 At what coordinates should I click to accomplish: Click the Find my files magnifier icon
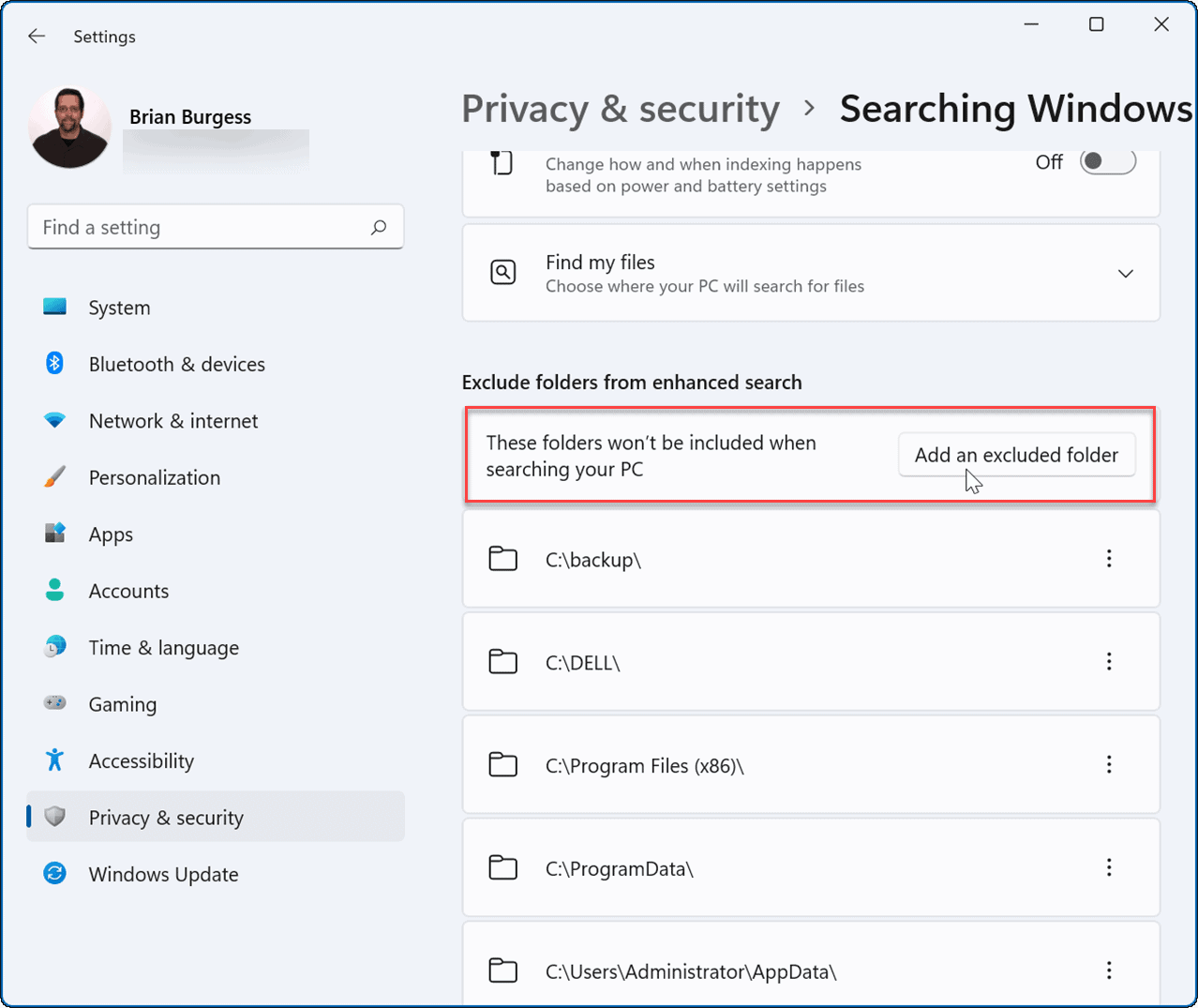point(503,272)
